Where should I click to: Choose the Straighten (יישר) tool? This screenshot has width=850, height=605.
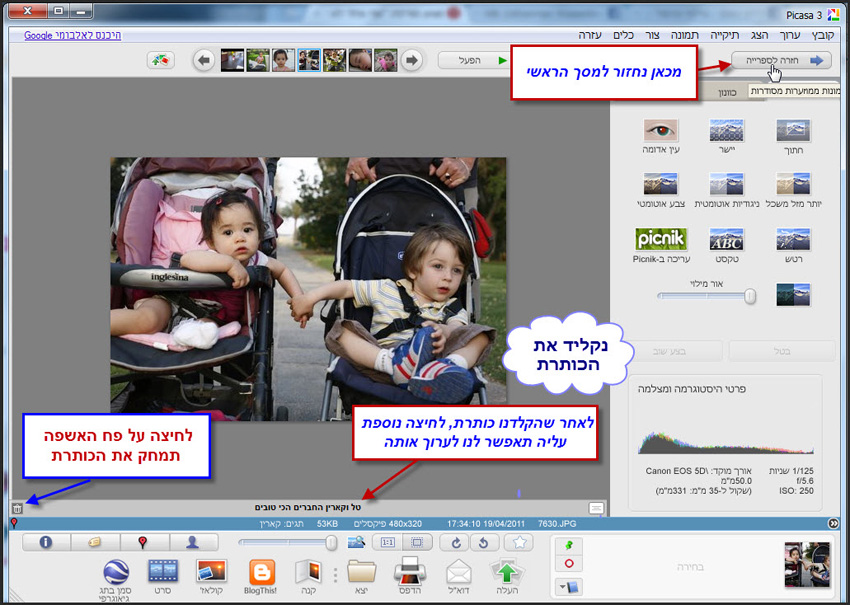coord(726,131)
